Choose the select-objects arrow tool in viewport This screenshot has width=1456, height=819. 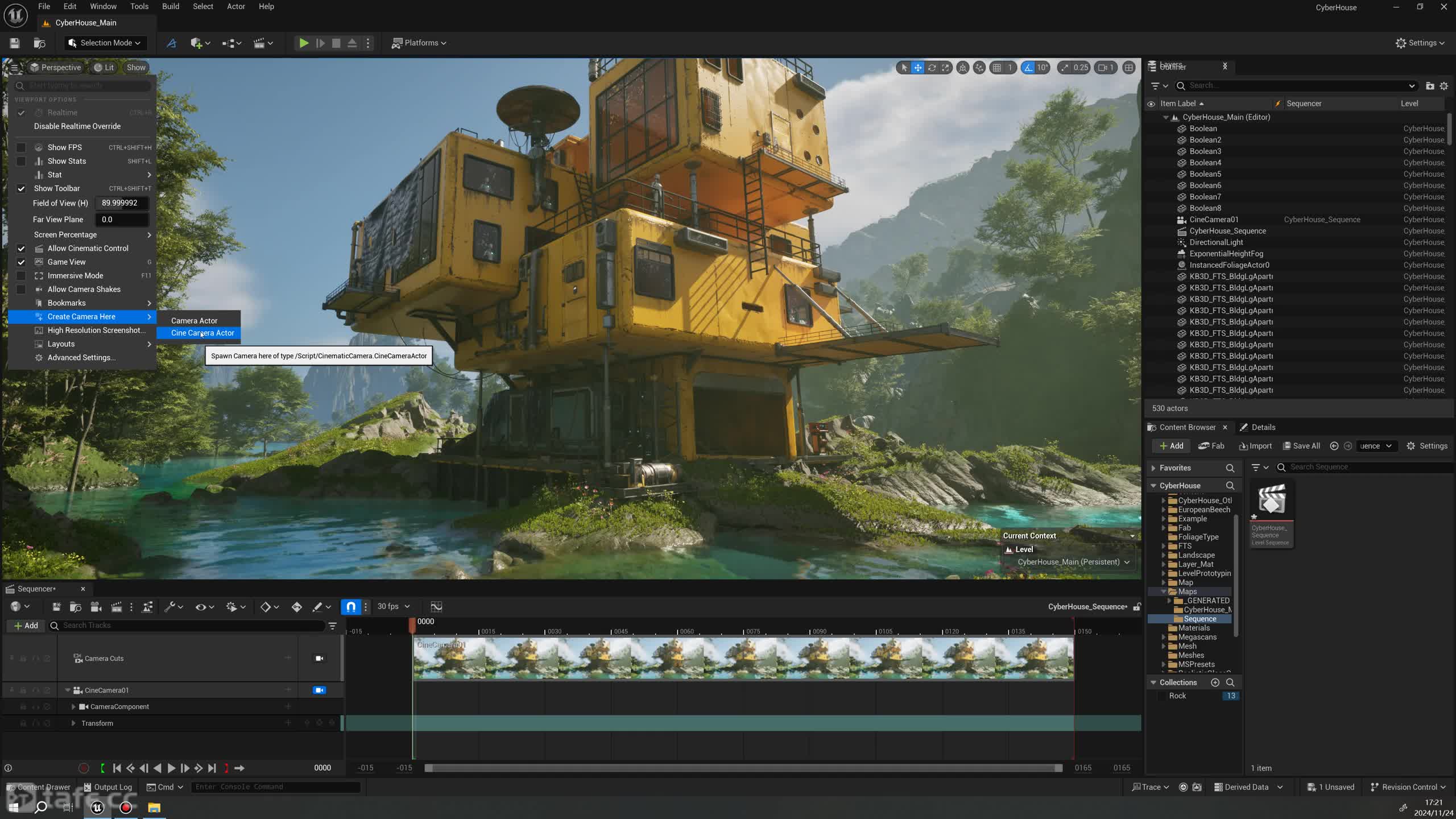click(904, 68)
